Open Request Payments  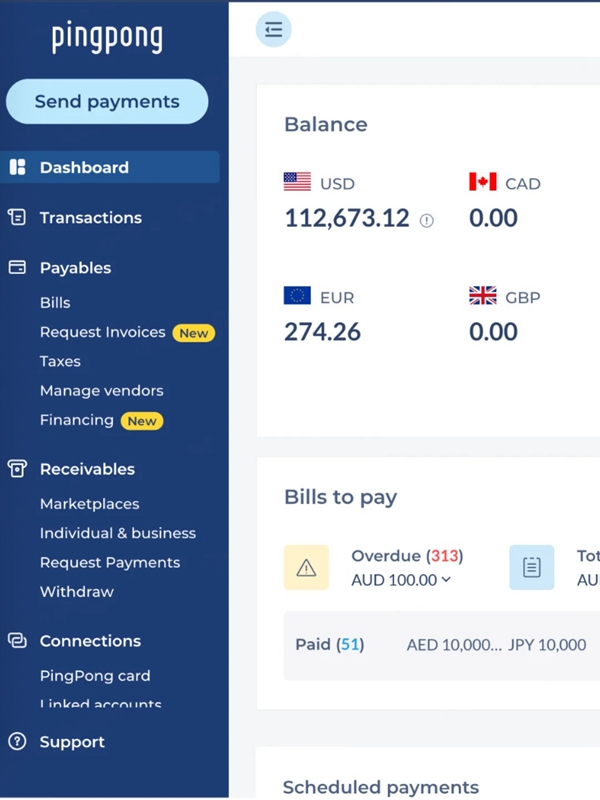(x=110, y=563)
